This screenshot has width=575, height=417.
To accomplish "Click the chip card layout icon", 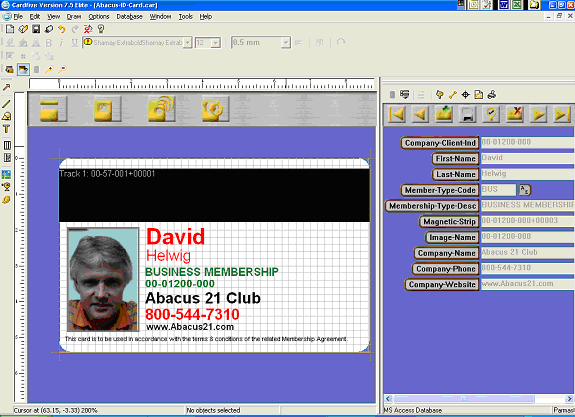I will tap(107, 109).
